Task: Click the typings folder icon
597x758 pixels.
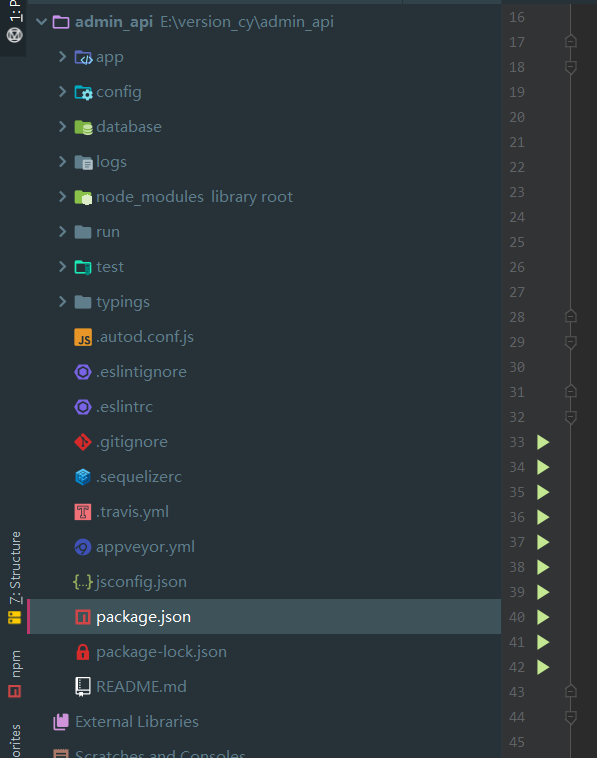Action: point(83,302)
